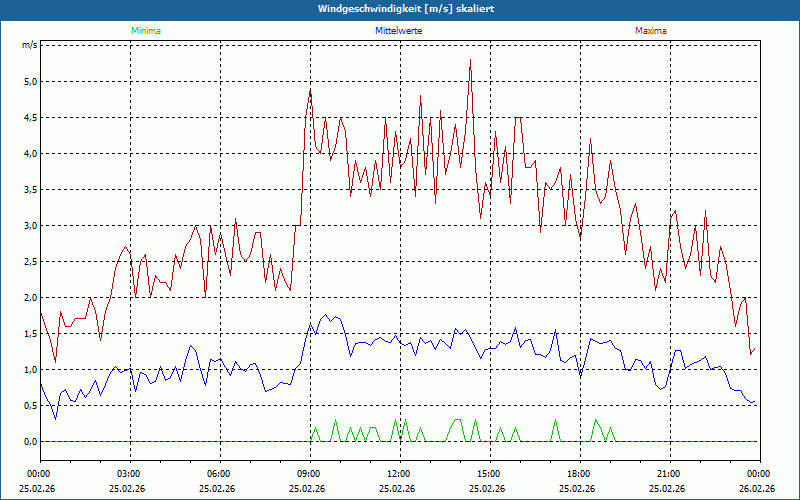Click the highest red Maxima peak above 5.0
The width and height of the screenshot is (800, 500).
tap(470, 61)
